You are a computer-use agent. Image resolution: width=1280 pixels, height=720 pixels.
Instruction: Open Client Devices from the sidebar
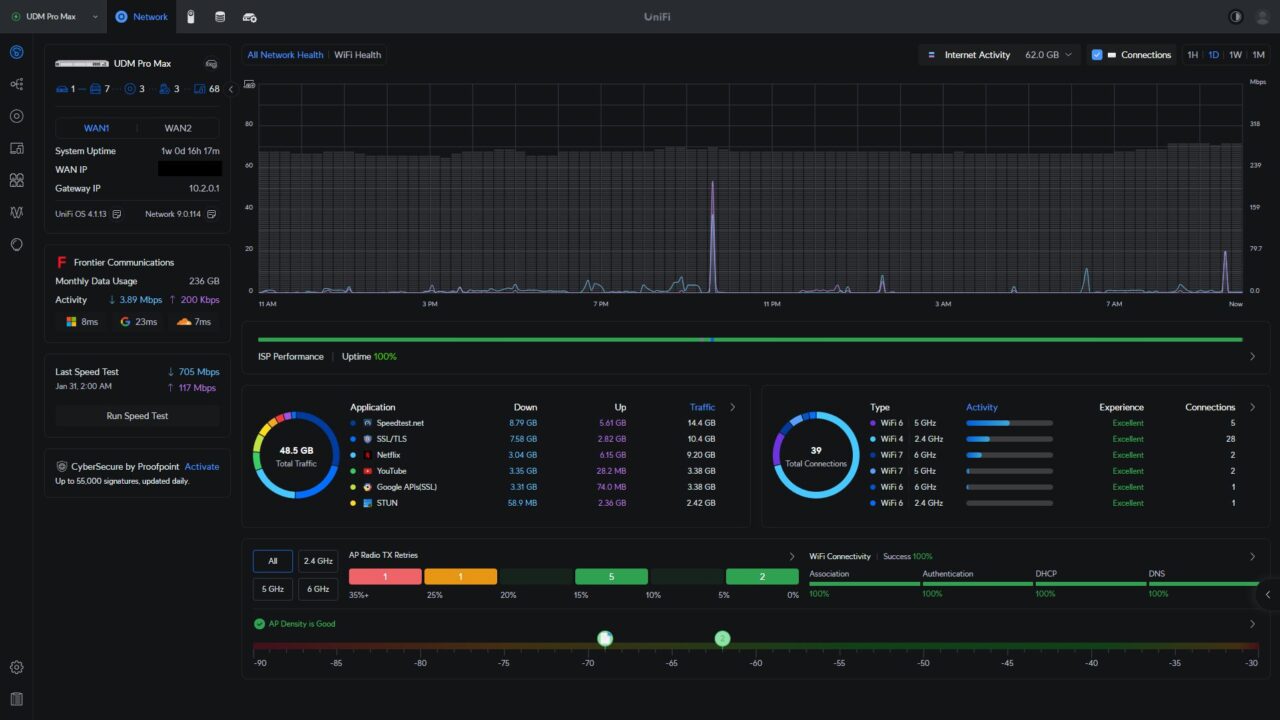16,148
